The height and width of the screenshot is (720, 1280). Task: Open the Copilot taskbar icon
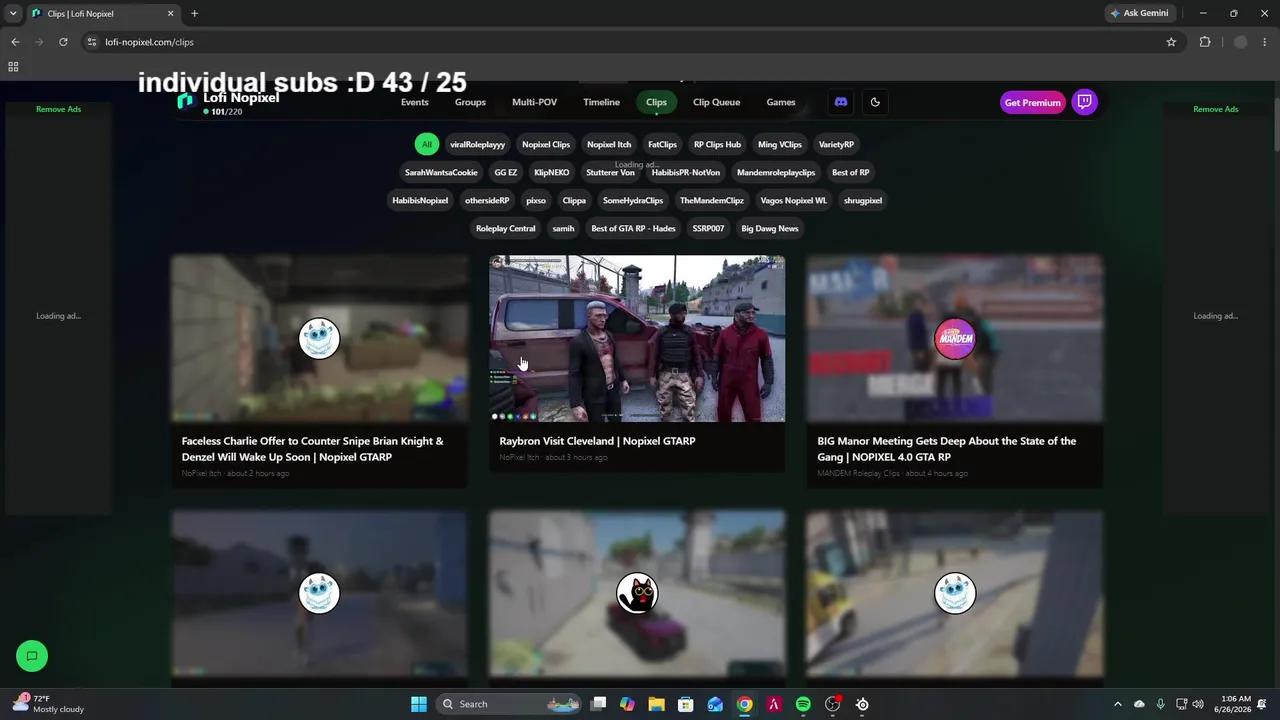tap(627, 704)
